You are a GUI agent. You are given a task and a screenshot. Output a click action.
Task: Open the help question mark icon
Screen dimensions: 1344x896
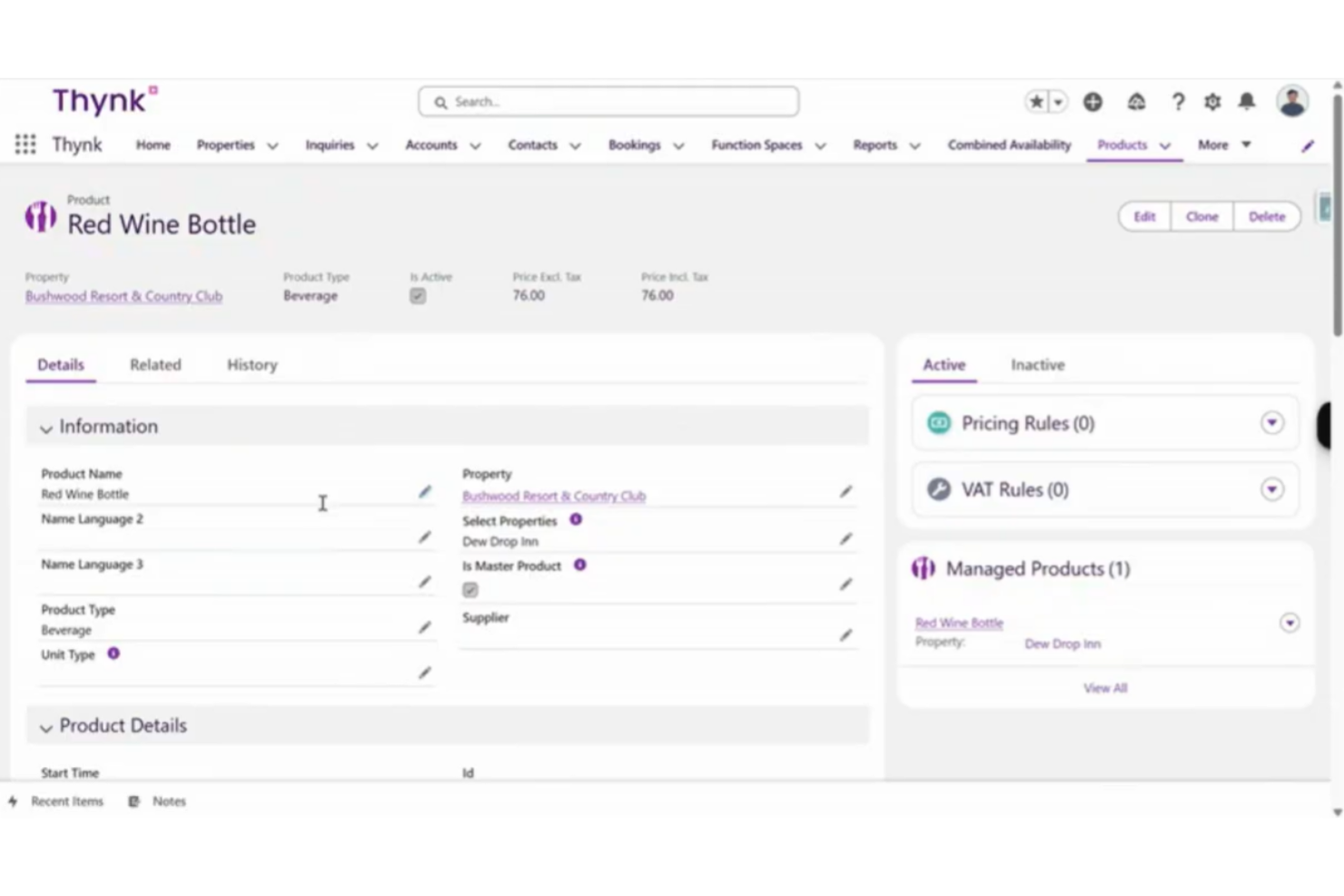pos(1178,102)
